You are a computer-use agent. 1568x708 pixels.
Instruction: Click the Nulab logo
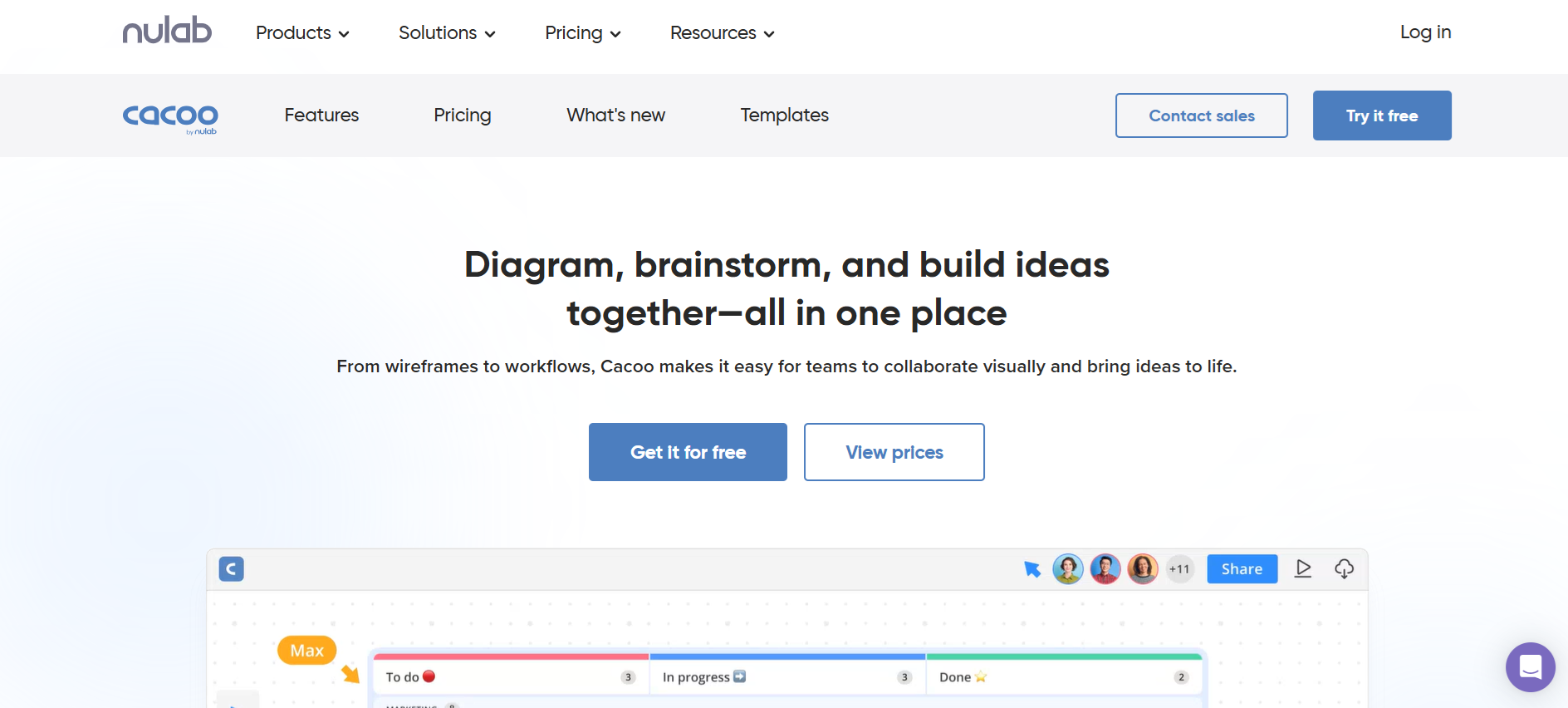167,31
